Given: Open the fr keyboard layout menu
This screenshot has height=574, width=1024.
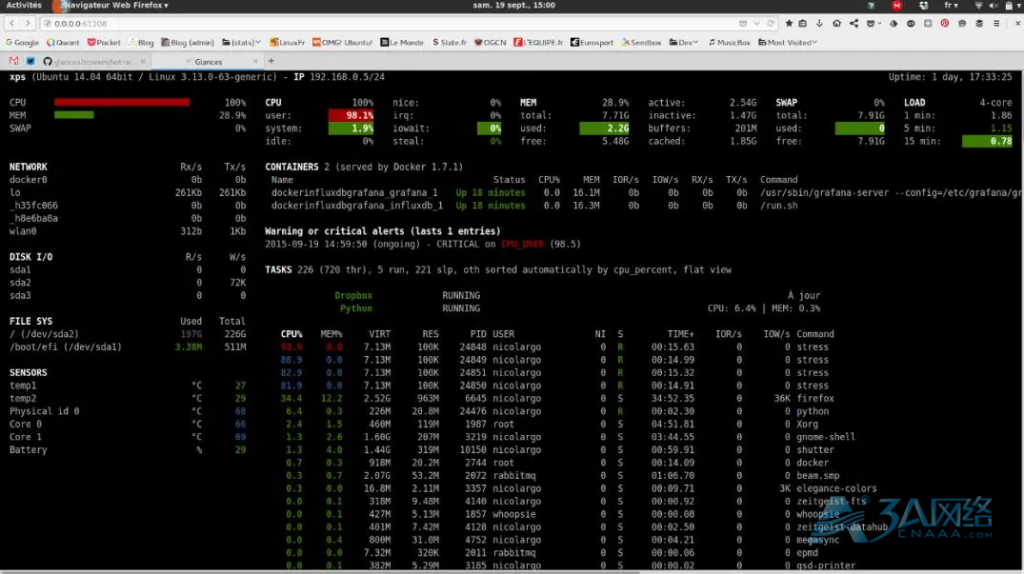Looking at the screenshot, I should tap(951, 5).
